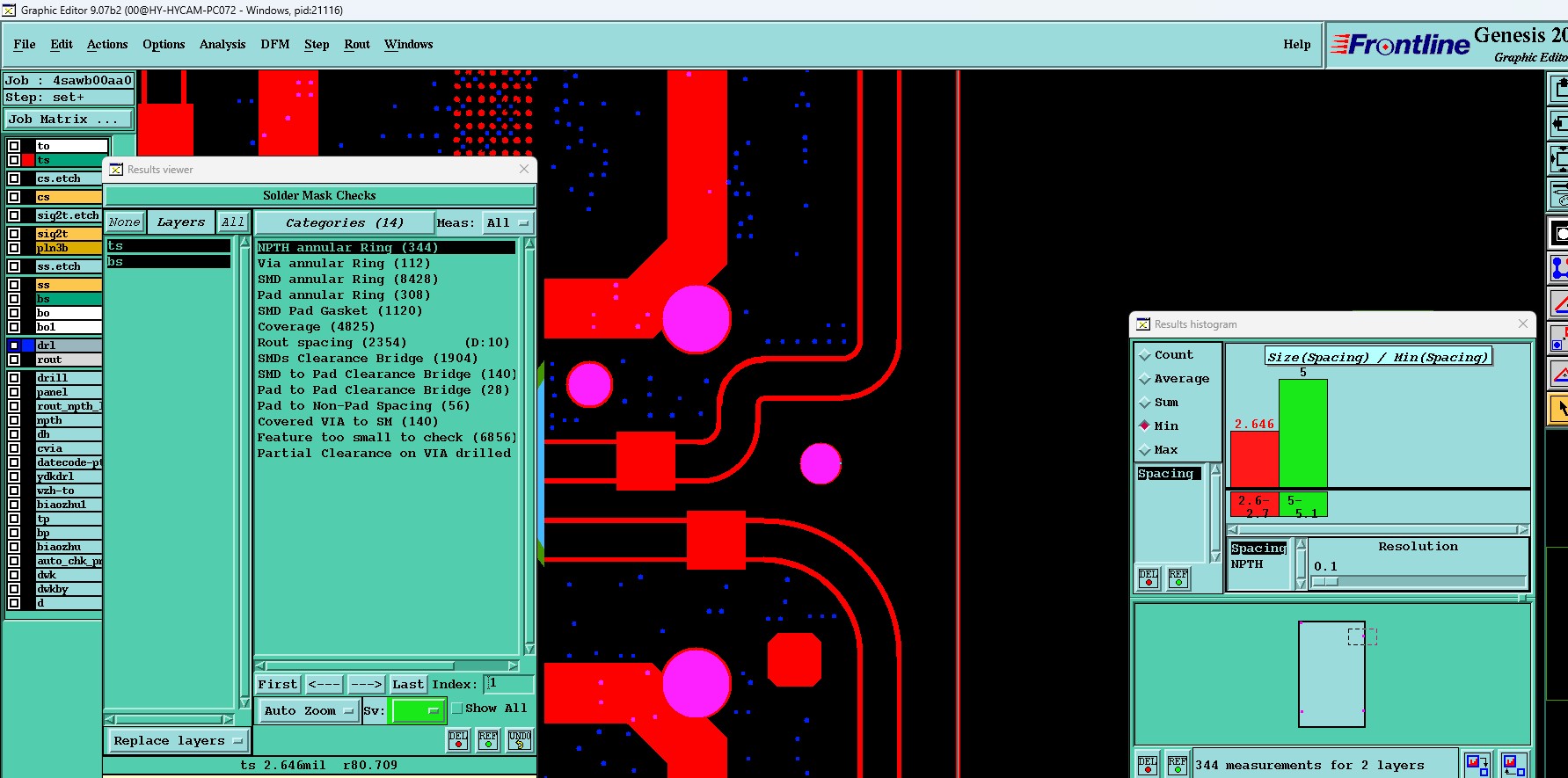Open Replace layers dropdown

[x=177, y=741]
